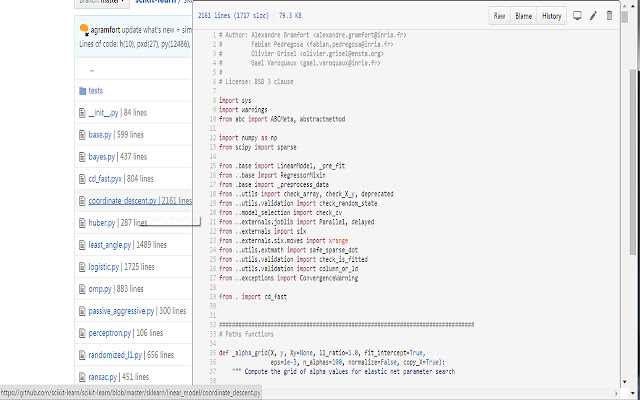Click the pencil edit file icon
This screenshot has width=640, height=400.
point(593,16)
